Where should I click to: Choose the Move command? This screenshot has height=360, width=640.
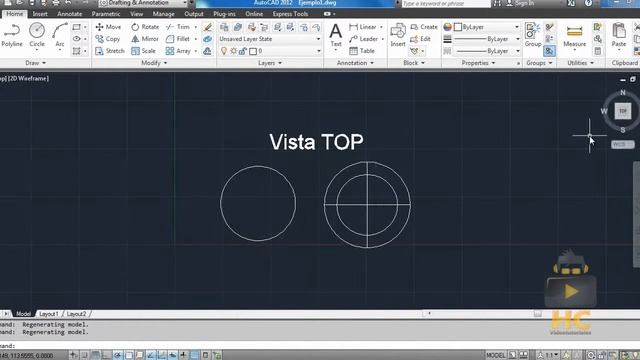coord(108,27)
